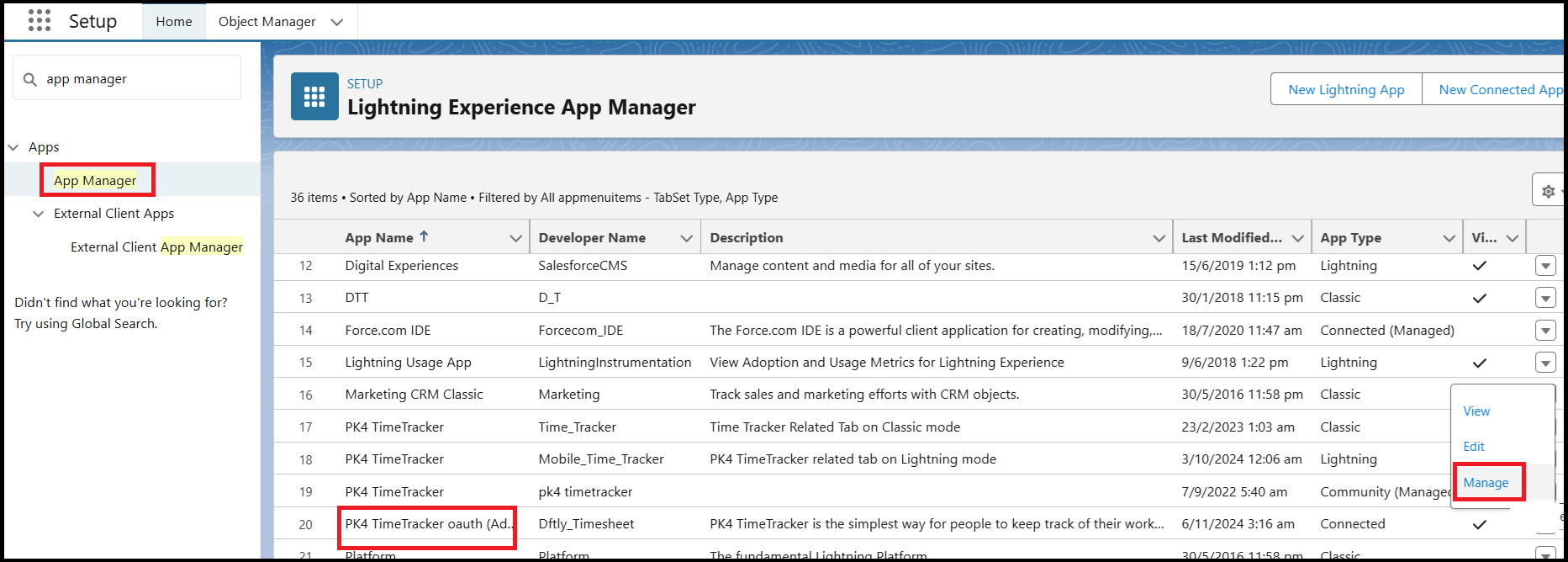The height and width of the screenshot is (562, 1568).
Task: Open Object Manager tab dropdown chevron
Action: tap(337, 22)
